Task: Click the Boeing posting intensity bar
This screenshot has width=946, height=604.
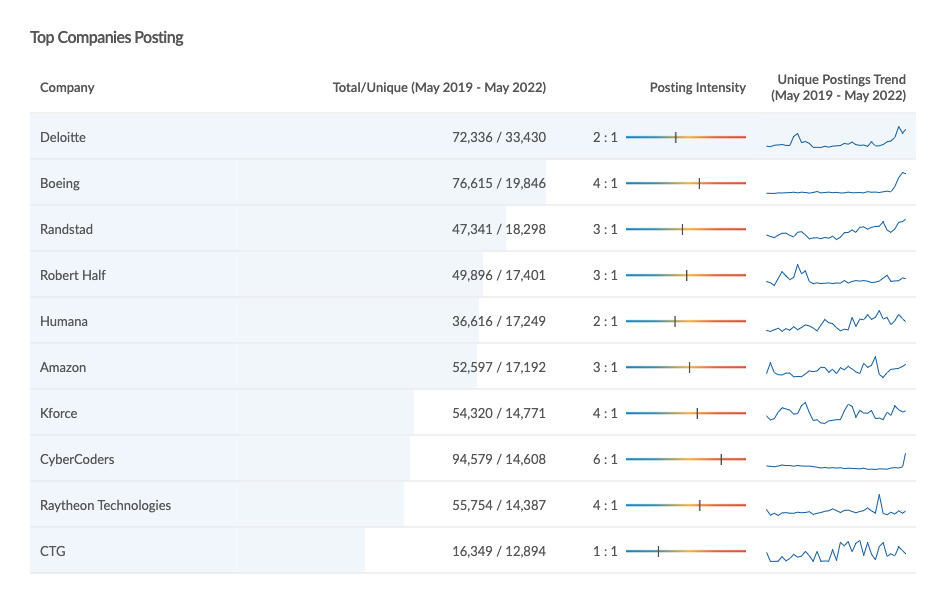Action: [x=686, y=183]
